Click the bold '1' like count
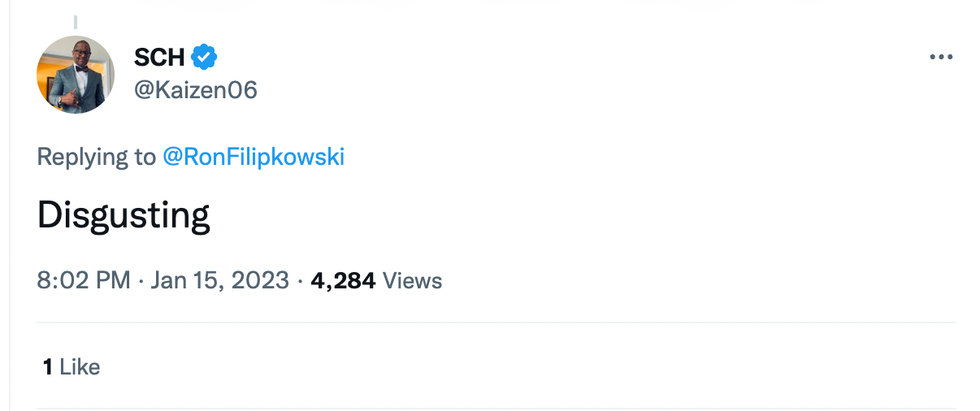The image size is (980, 411). [47, 367]
